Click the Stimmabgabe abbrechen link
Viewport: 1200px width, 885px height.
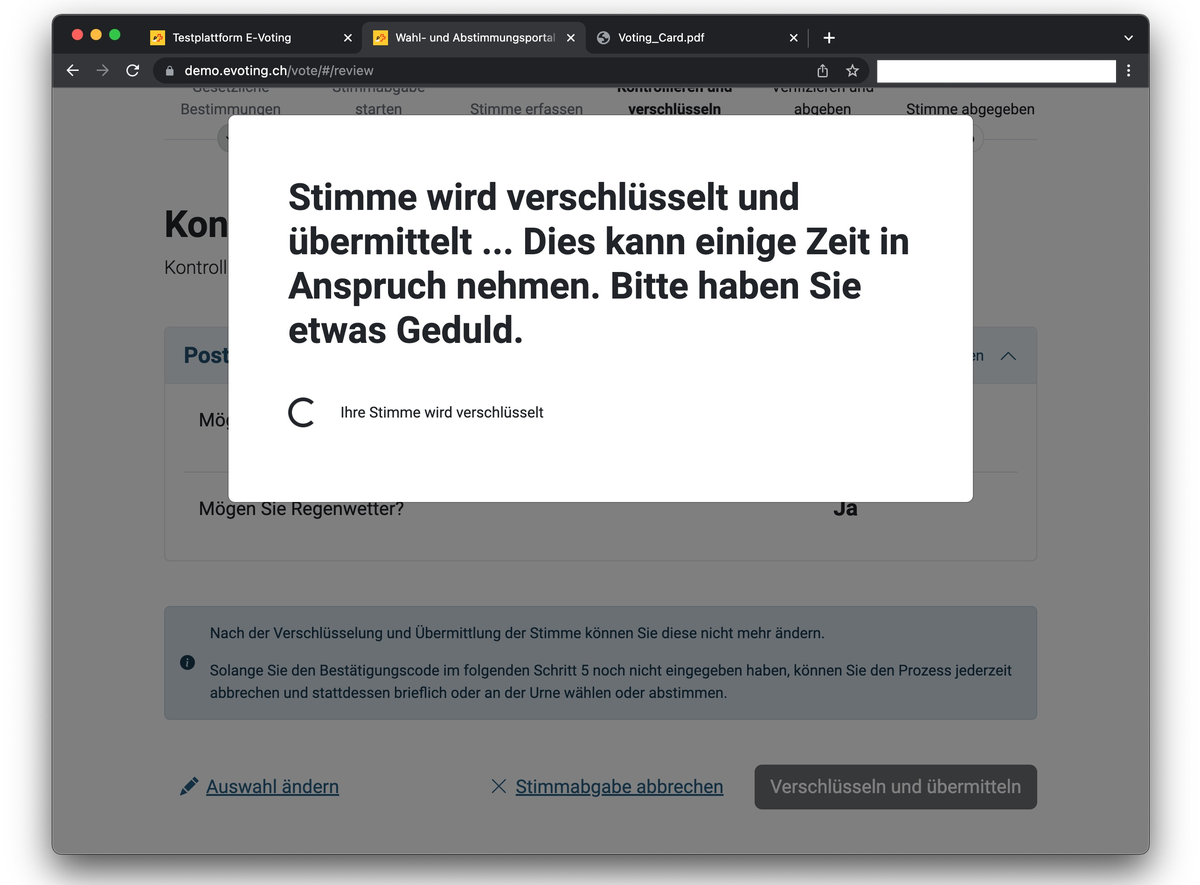(619, 787)
